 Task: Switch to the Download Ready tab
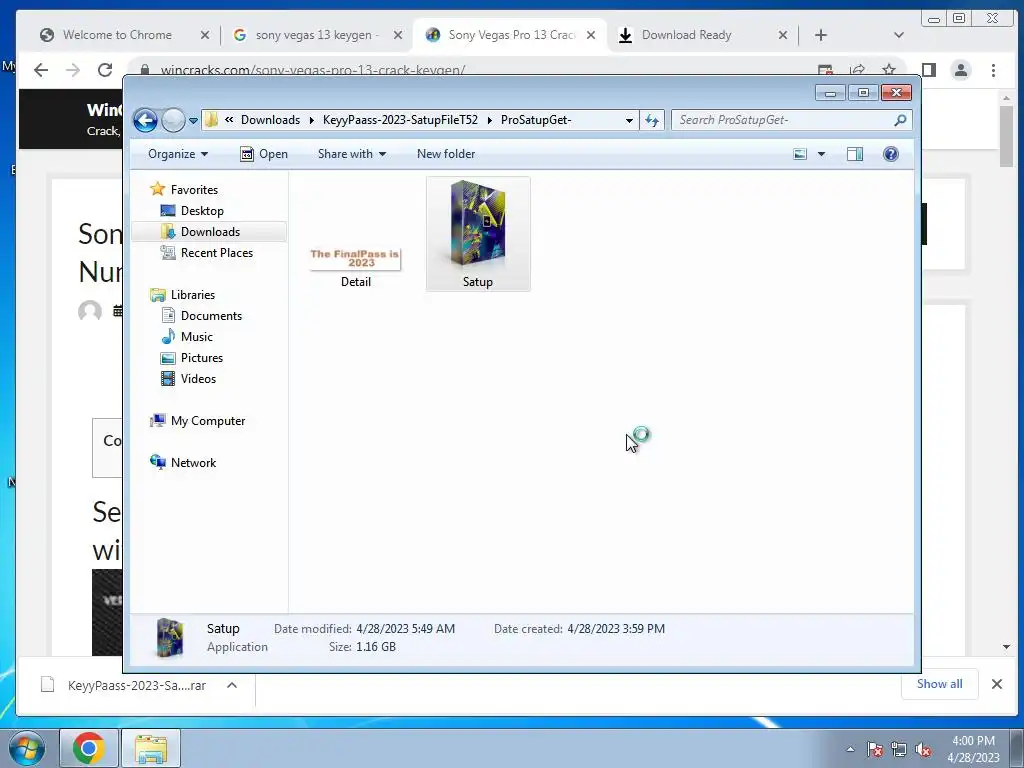click(x=686, y=35)
